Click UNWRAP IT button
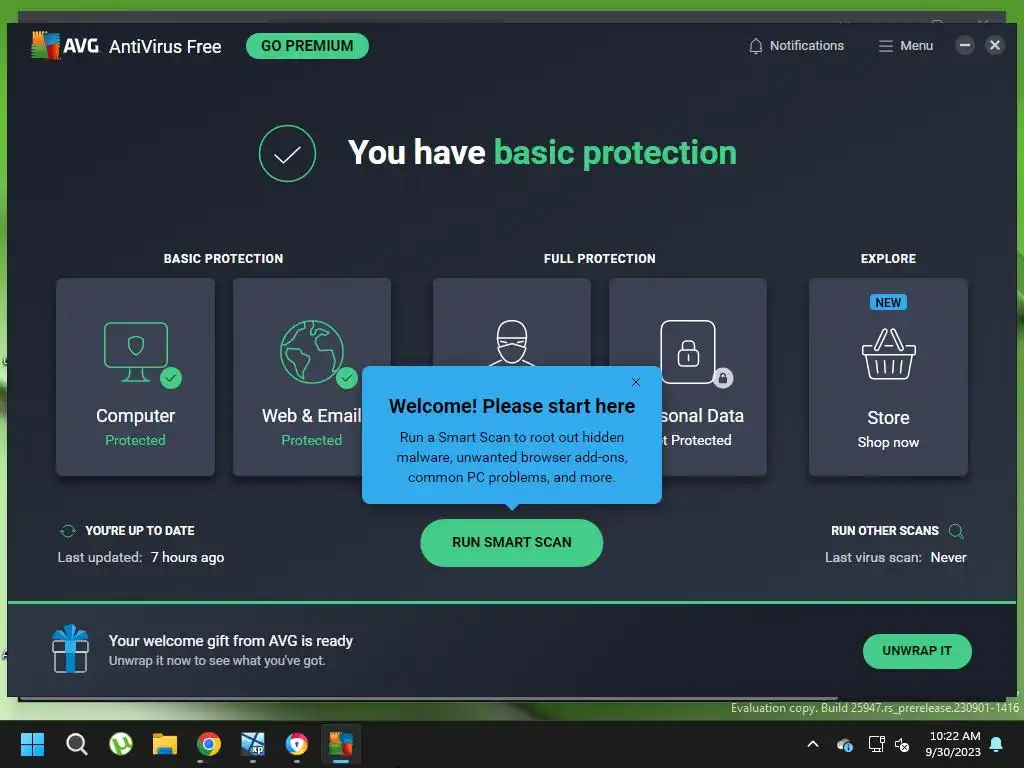Image resolution: width=1024 pixels, height=768 pixels. [x=917, y=651]
